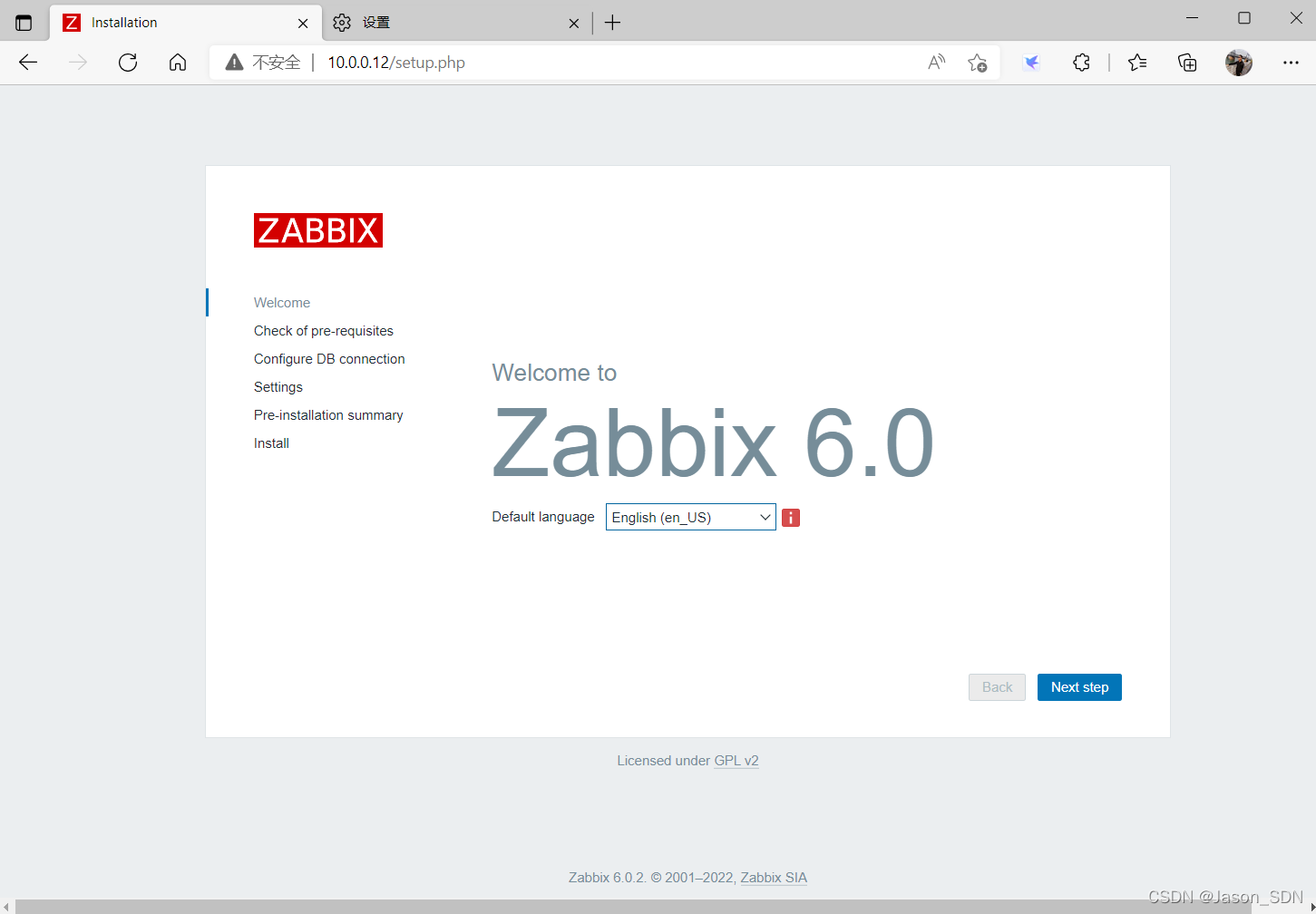Image resolution: width=1316 pixels, height=914 pixels.
Task: Click the Zabbix favicon on Installation tab
Action: click(x=72, y=23)
